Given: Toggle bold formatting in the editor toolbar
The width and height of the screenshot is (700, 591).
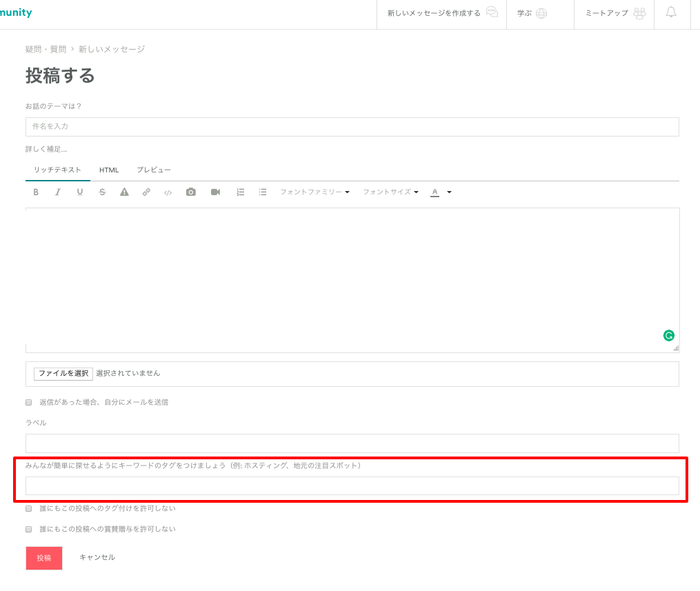Looking at the screenshot, I should tap(36, 192).
